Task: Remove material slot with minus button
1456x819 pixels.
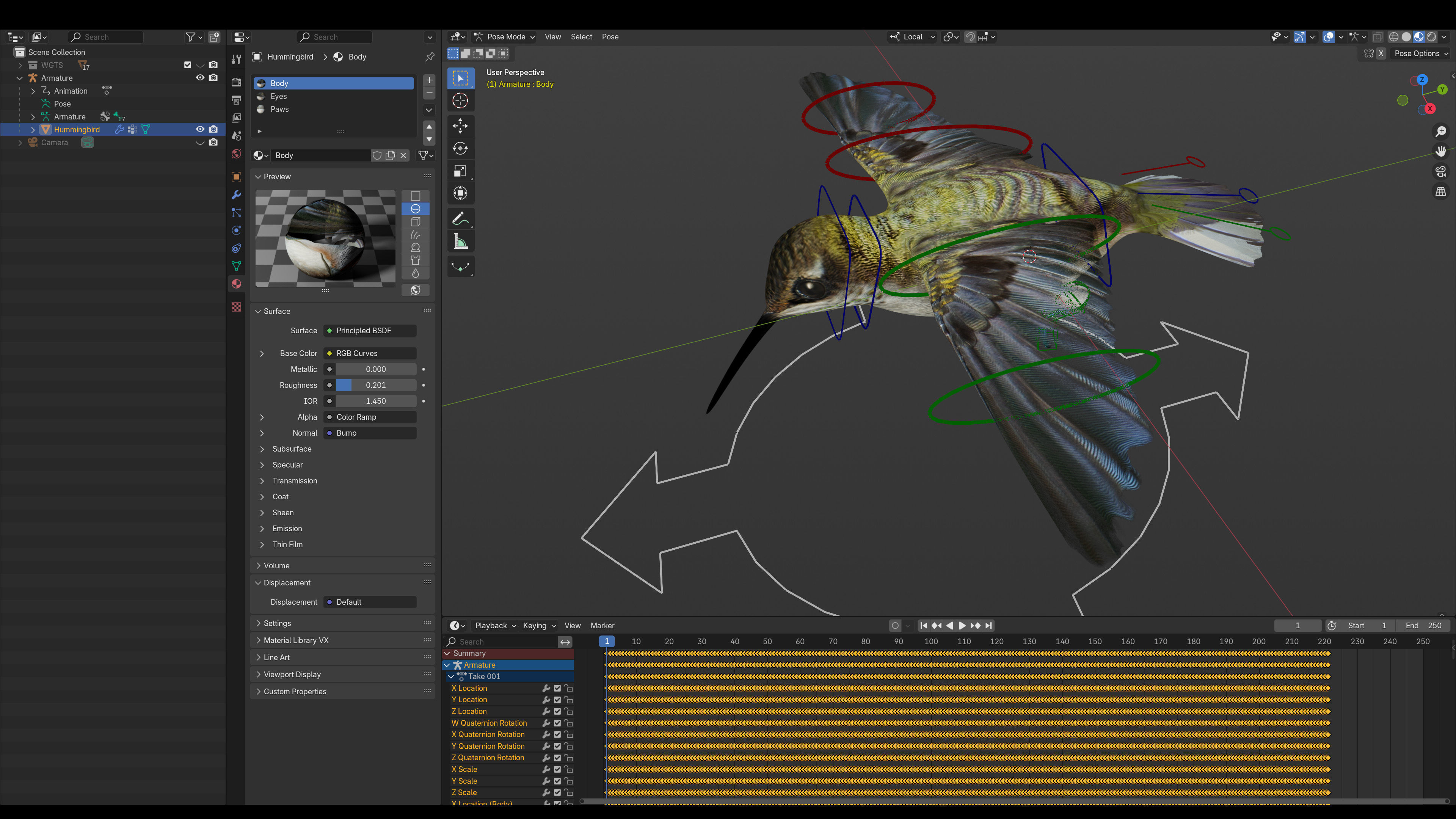Action: (429, 93)
